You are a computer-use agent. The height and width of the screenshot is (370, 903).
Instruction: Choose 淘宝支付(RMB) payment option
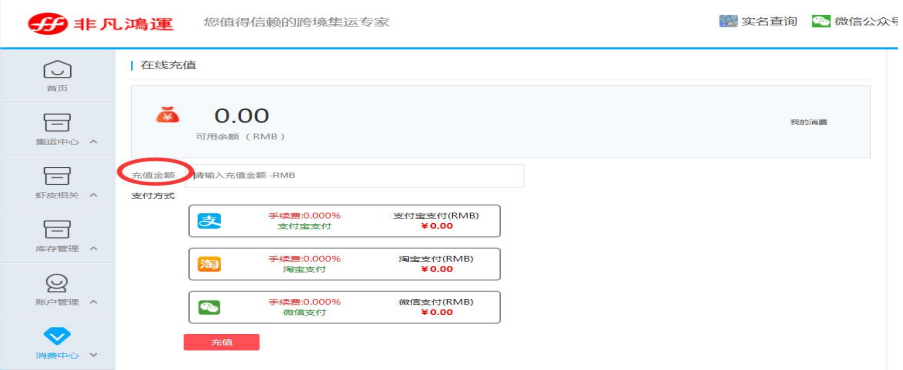pos(344,264)
